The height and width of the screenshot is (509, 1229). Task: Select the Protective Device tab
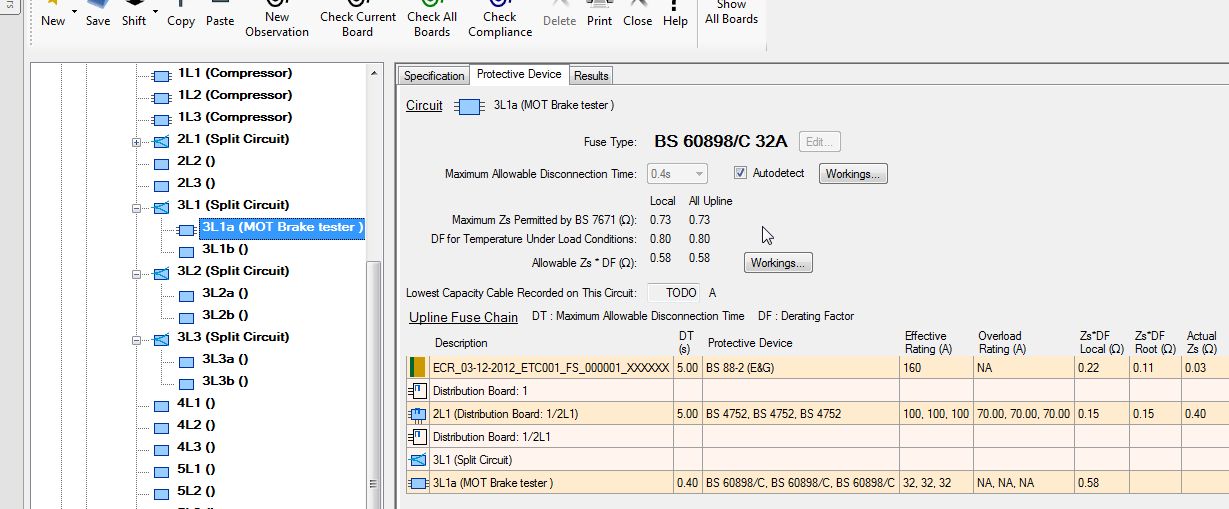pyautogui.click(x=519, y=74)
